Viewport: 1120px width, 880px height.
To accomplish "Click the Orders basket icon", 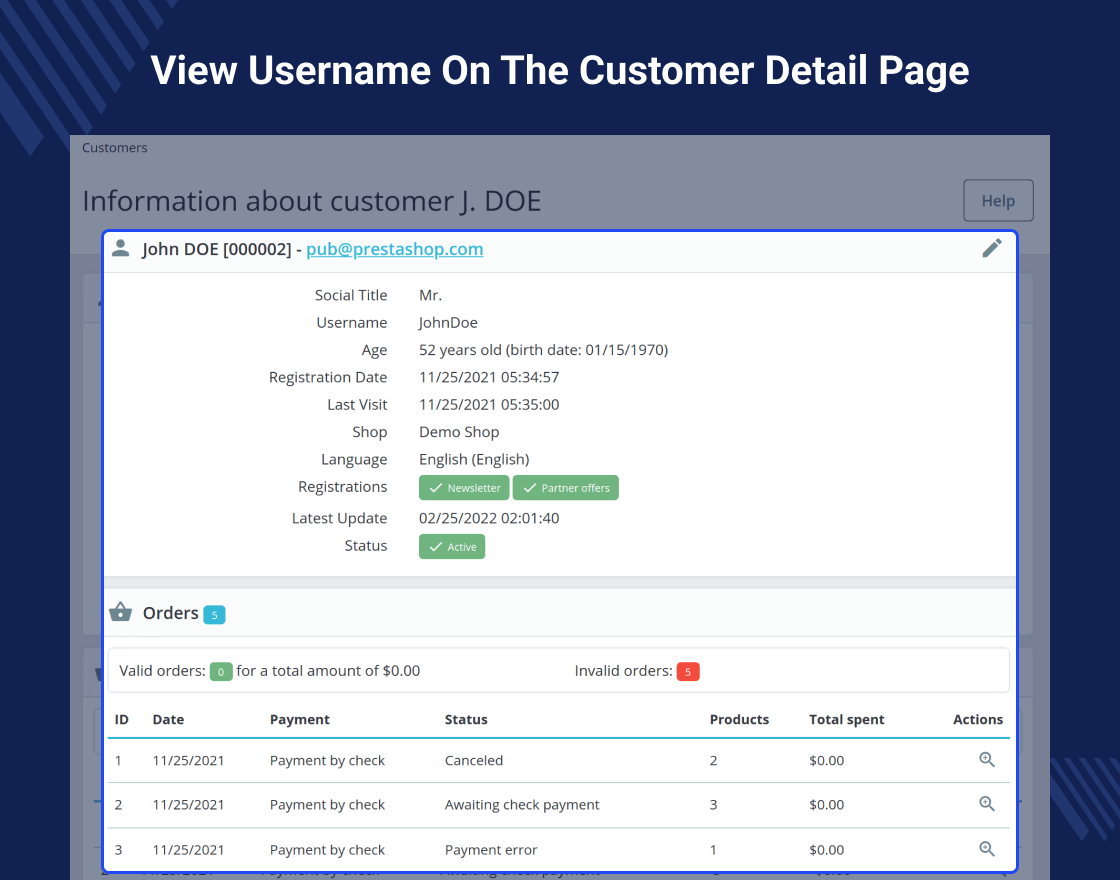I will [121, 612].
